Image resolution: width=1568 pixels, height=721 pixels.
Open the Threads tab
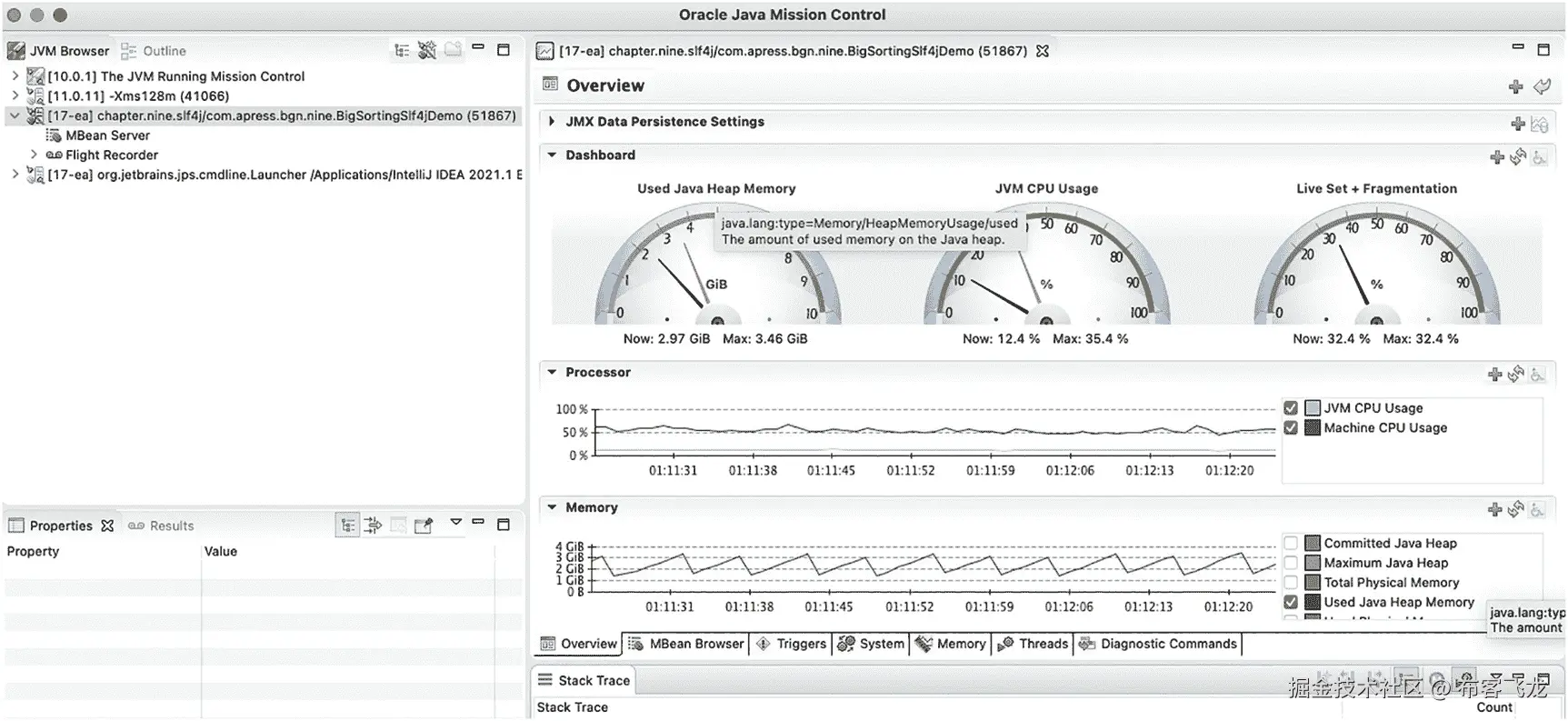1033,644
